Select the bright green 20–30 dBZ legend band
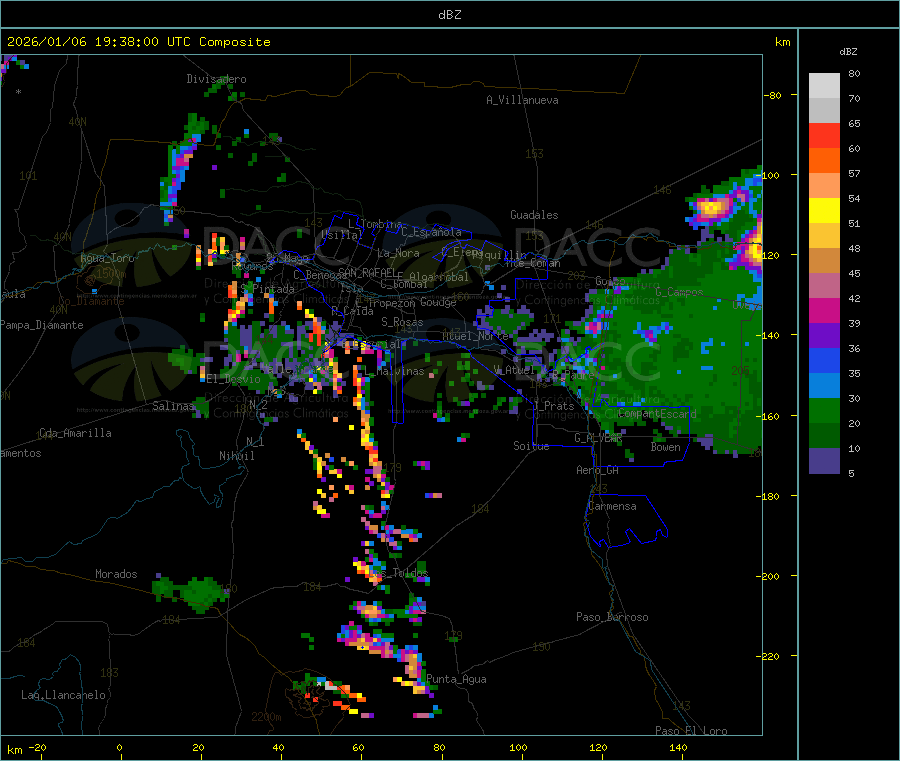The width and height of the screenshot is (900, 761). point(824,410)
